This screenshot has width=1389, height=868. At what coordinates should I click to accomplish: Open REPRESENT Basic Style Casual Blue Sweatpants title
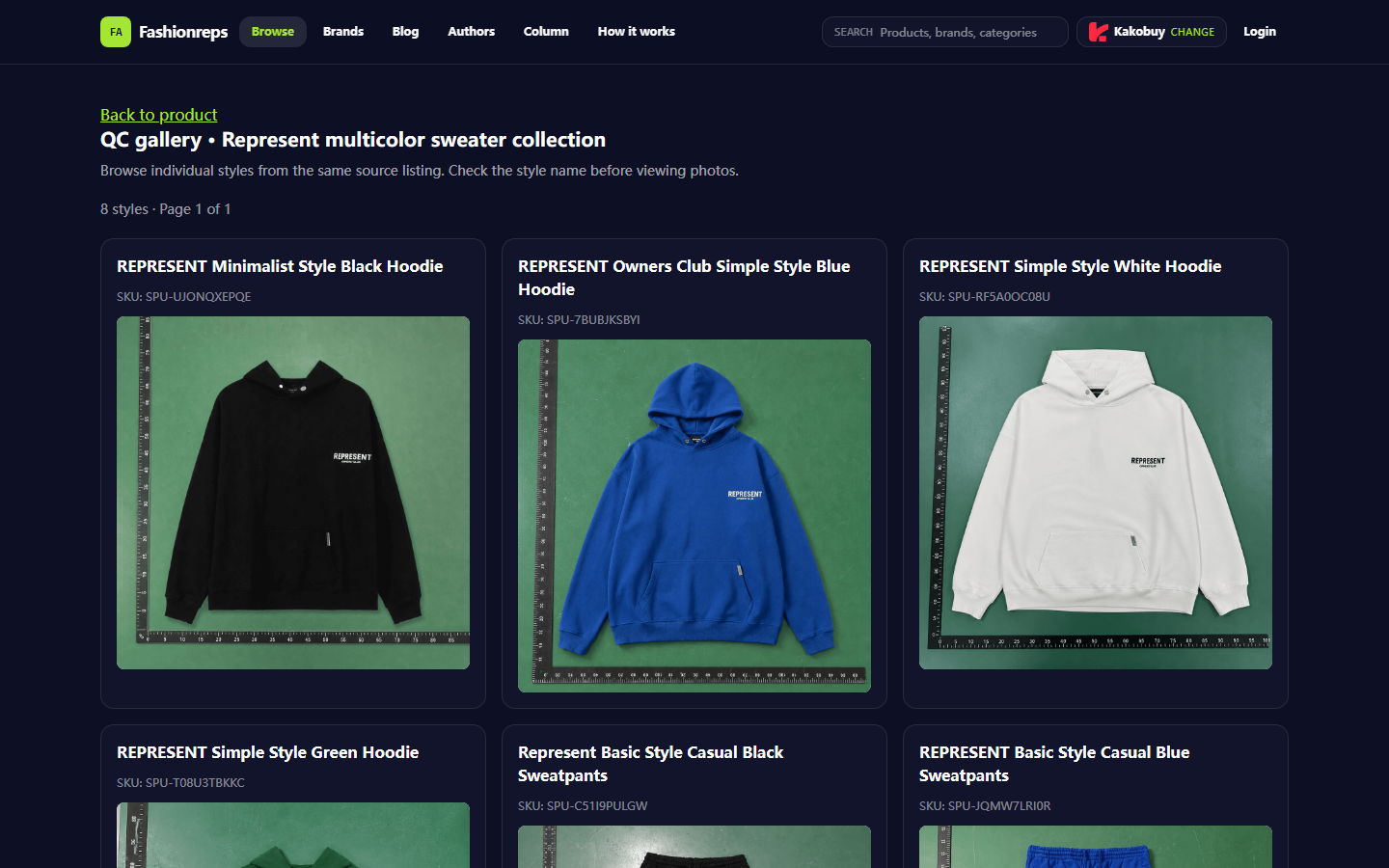click(x=1054, y=764)
